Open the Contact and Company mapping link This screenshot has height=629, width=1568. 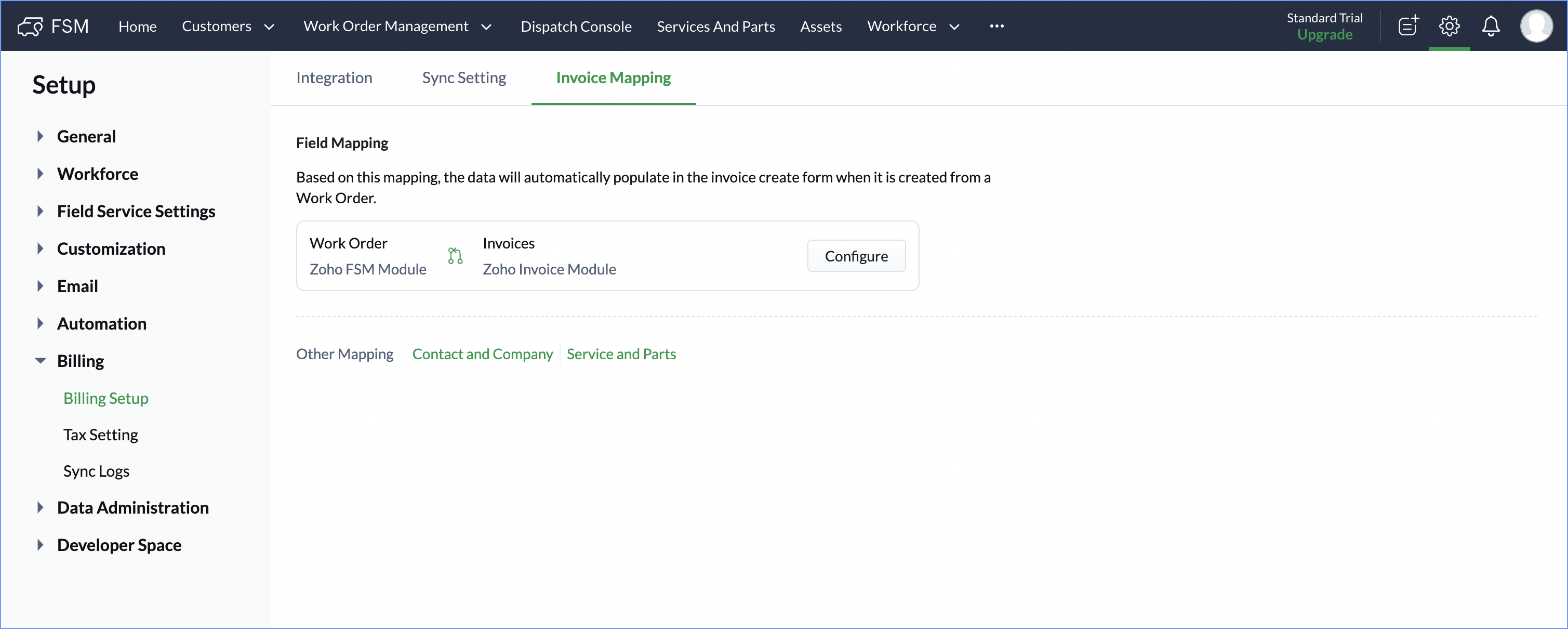click(x=482, y=354)
